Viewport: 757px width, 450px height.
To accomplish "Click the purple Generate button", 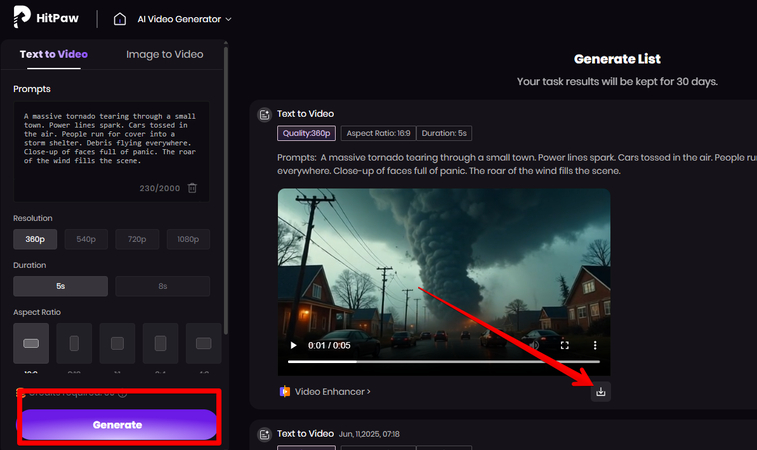I will [117, 424].
